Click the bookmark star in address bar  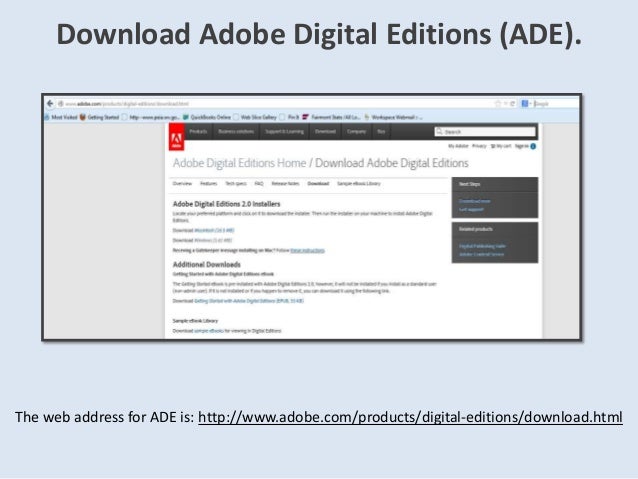tap(498, 104)
